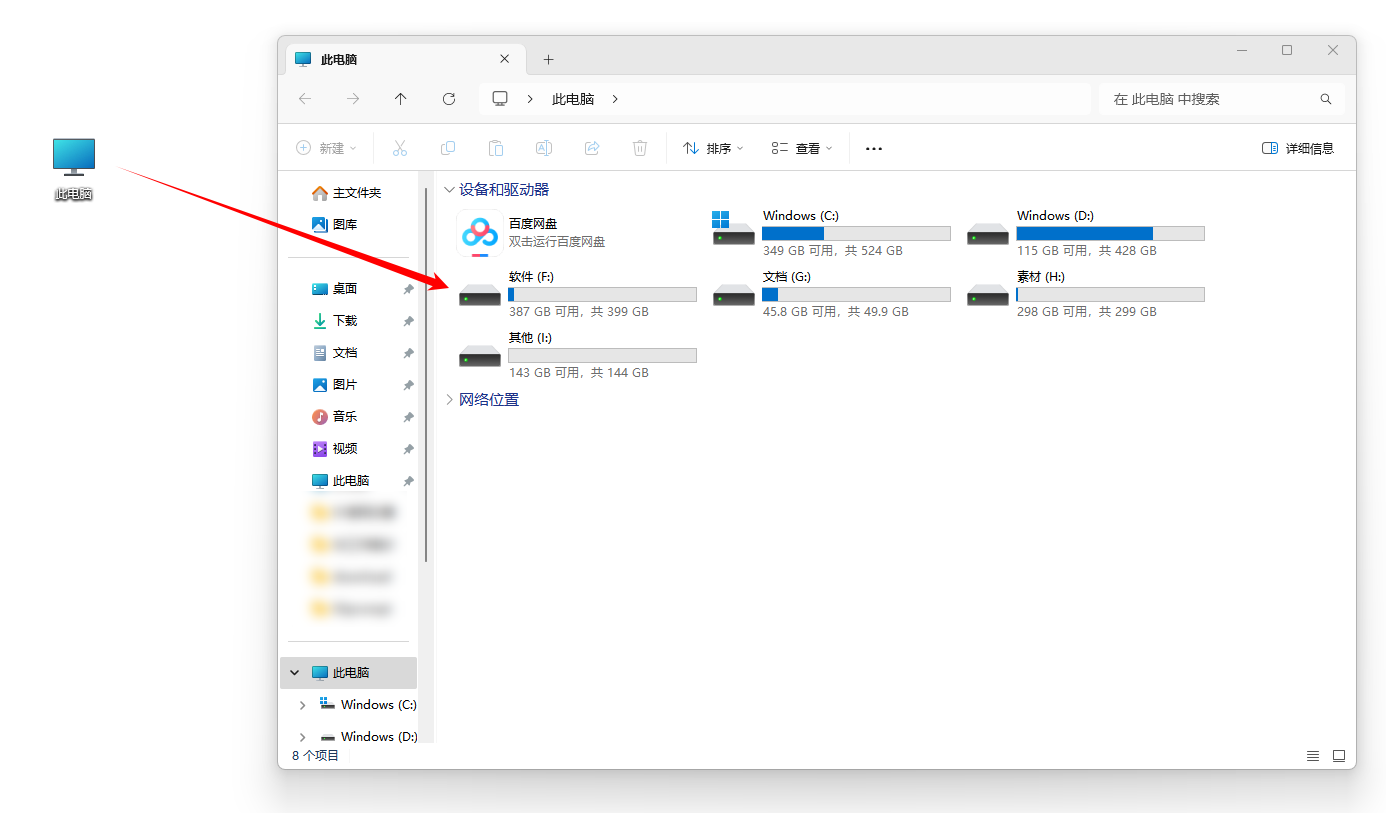Screen dimensions: 1386x813
Task: Click the navigation pane vertical scrollbar
Action: coord(426,375)
